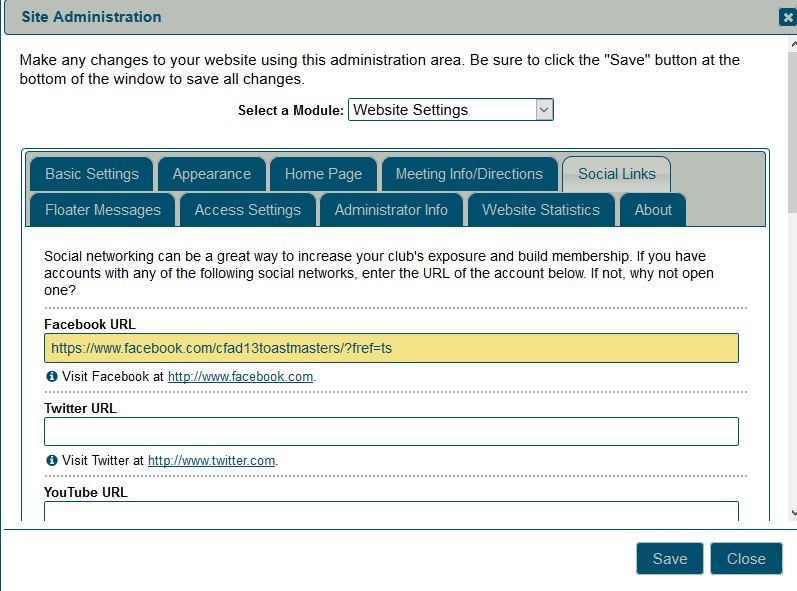
Task: View the Website Statistics tab
Action: [541, 210]
